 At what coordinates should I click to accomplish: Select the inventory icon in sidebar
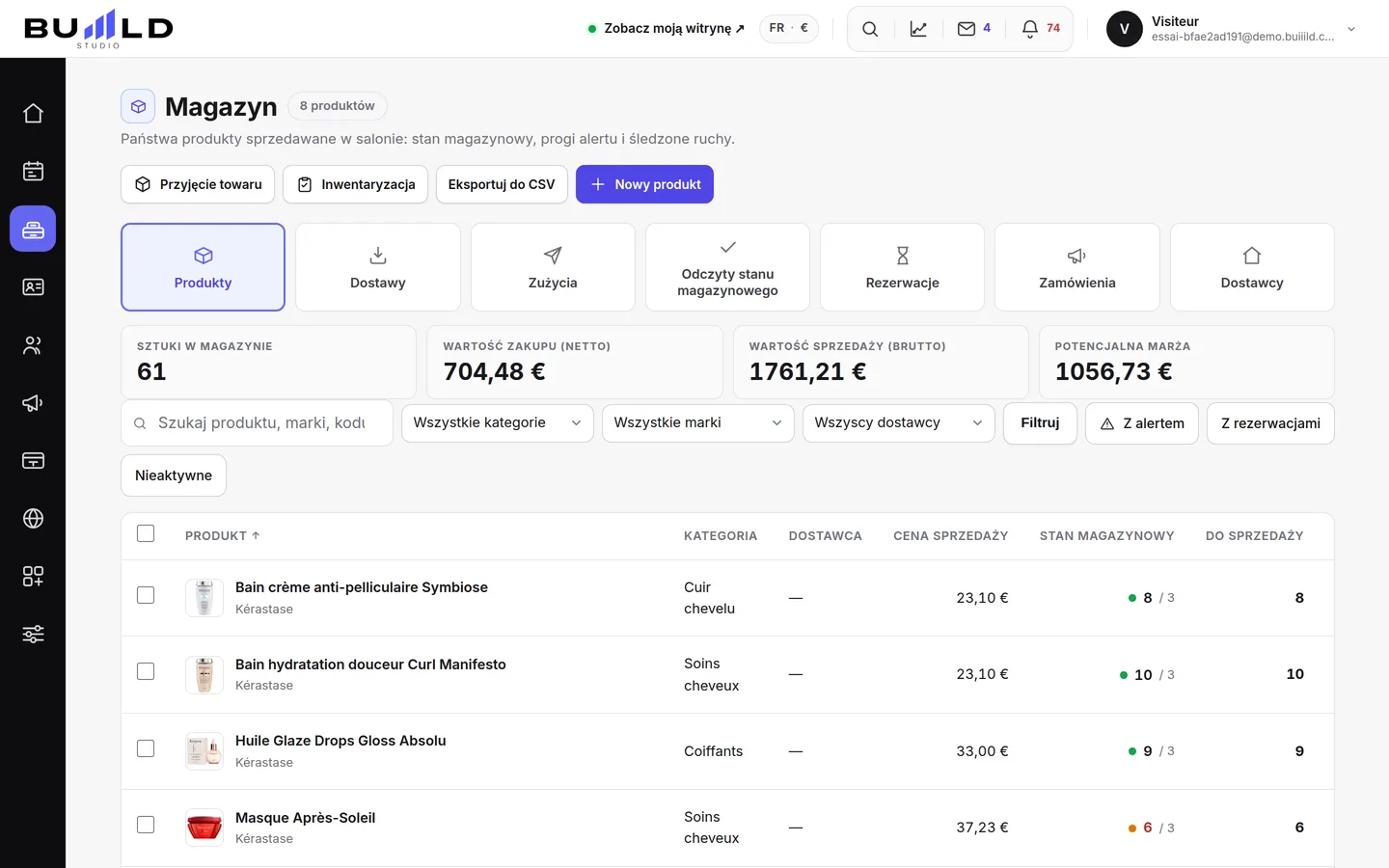(33, 230)
